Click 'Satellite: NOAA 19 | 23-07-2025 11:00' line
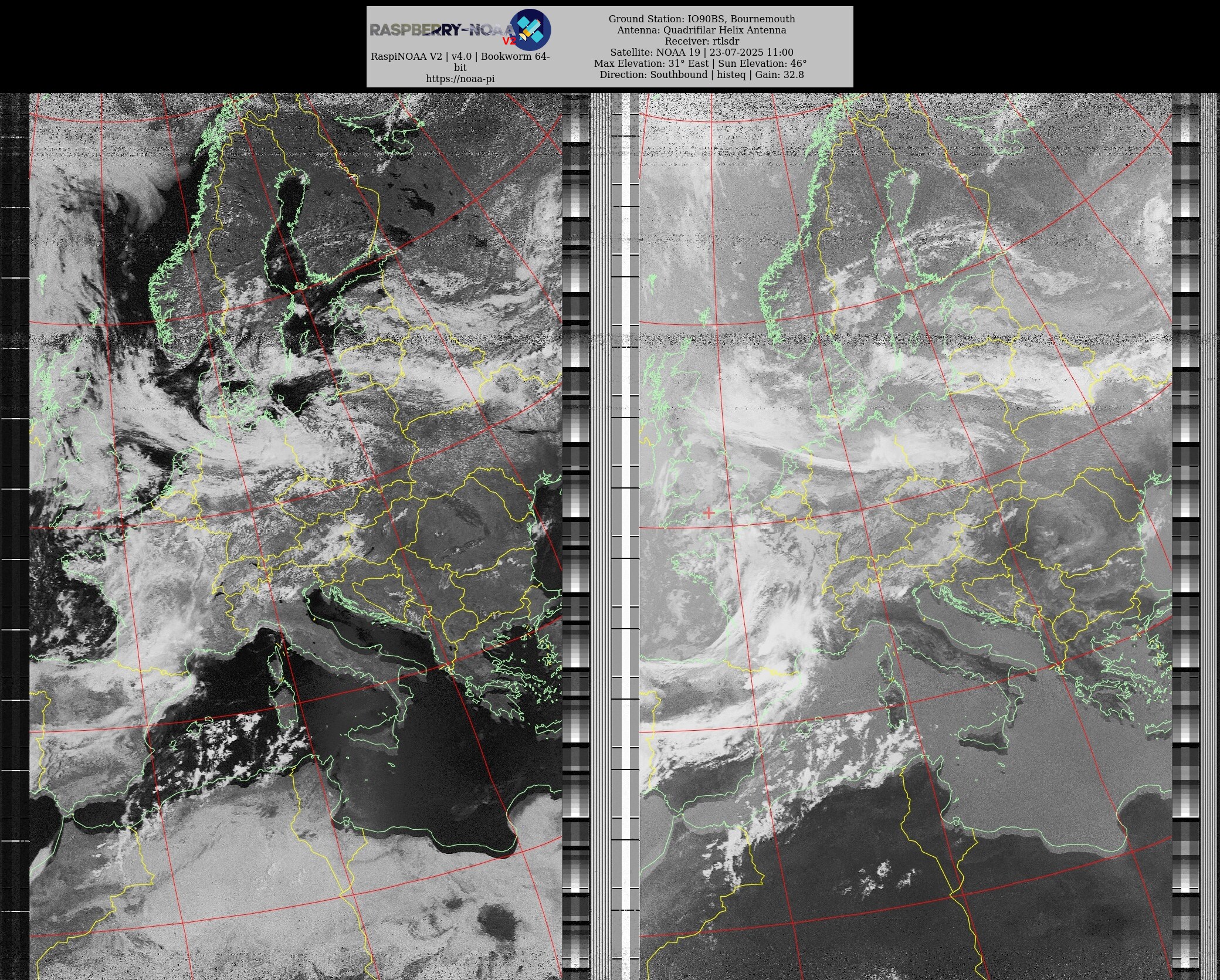The width and height of the screenshot is (1220, 980). (x=702, y=52)
